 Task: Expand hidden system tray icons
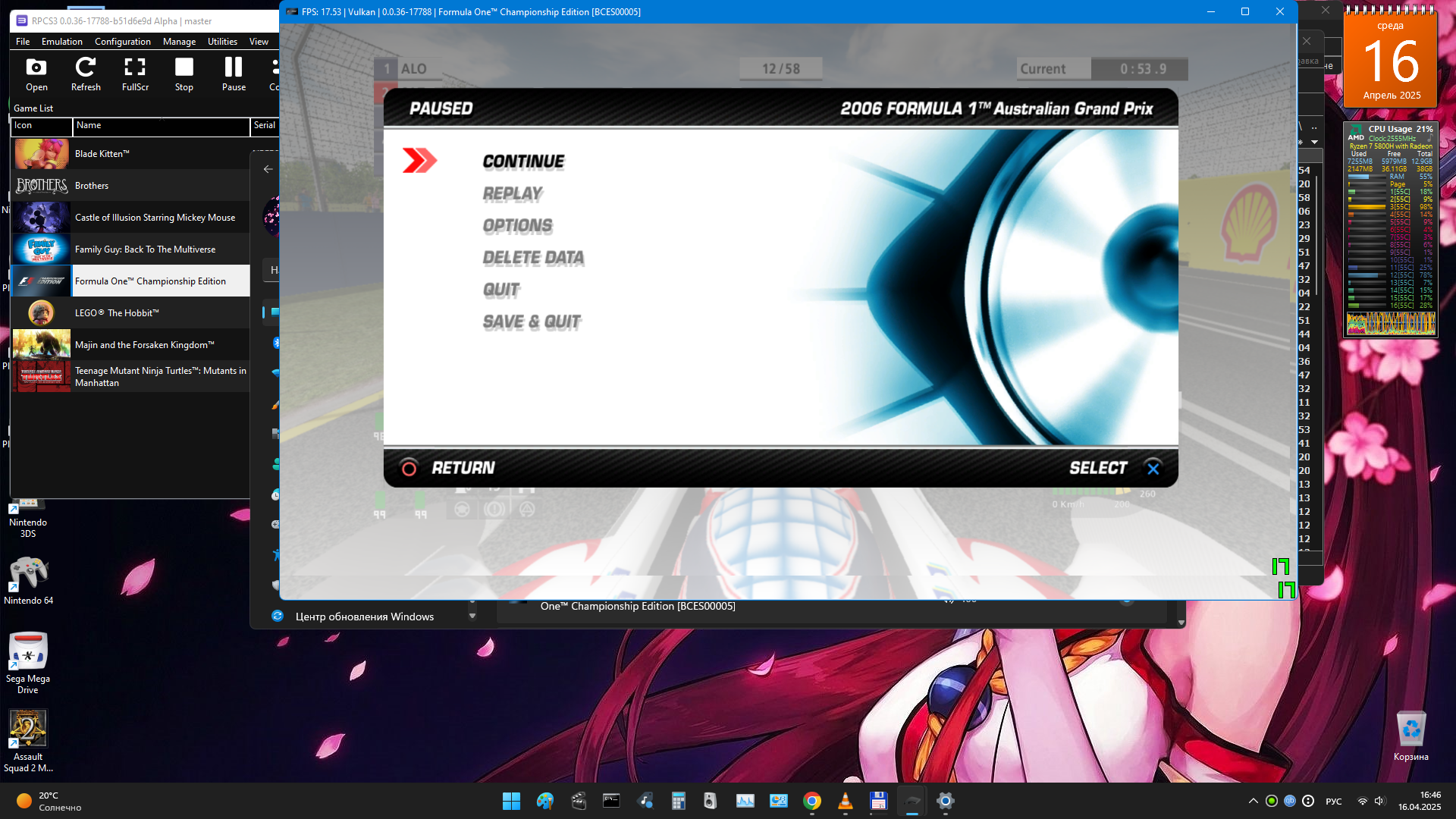click(x=1253, y=801)
